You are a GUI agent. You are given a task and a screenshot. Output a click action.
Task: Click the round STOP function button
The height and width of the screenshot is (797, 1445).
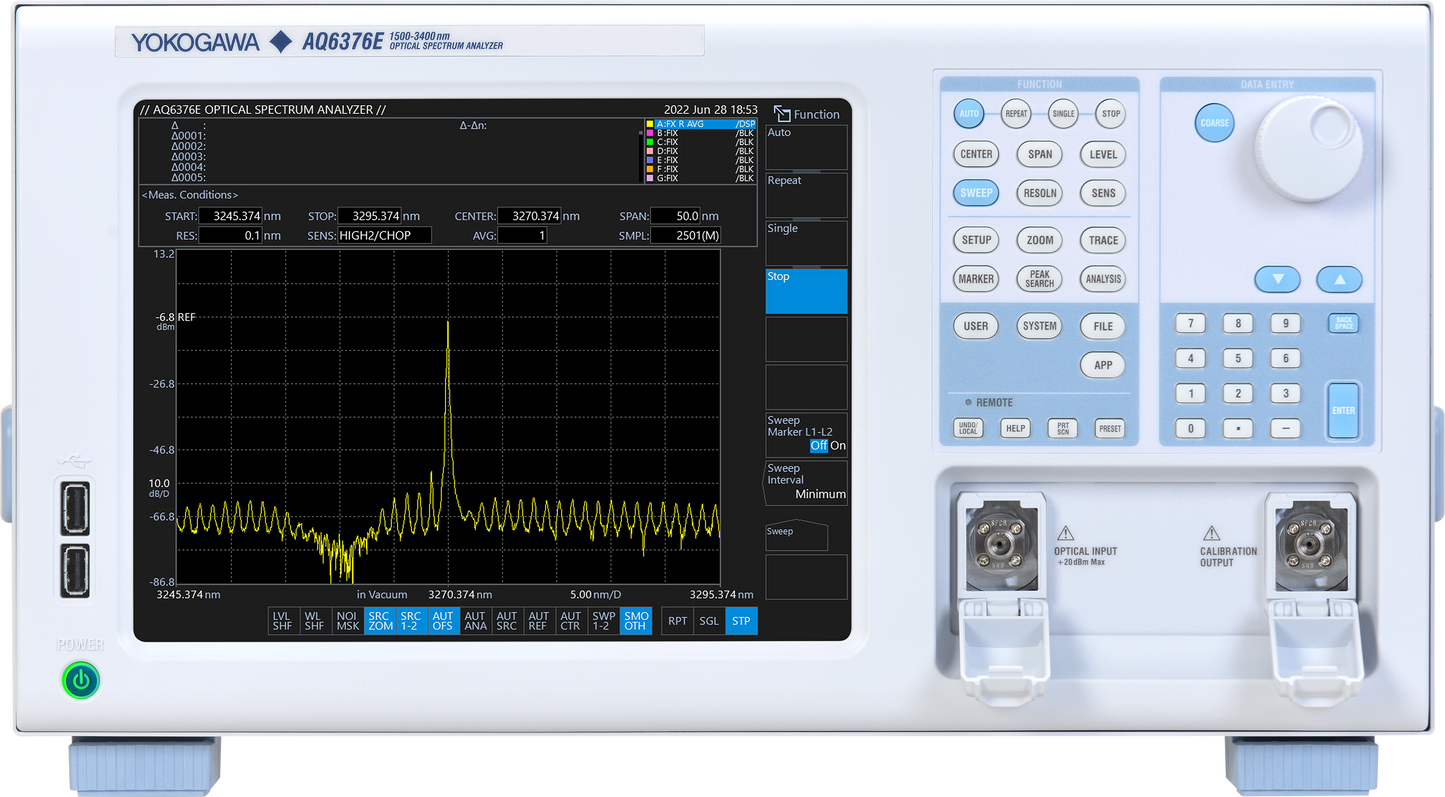point(1111,114)
